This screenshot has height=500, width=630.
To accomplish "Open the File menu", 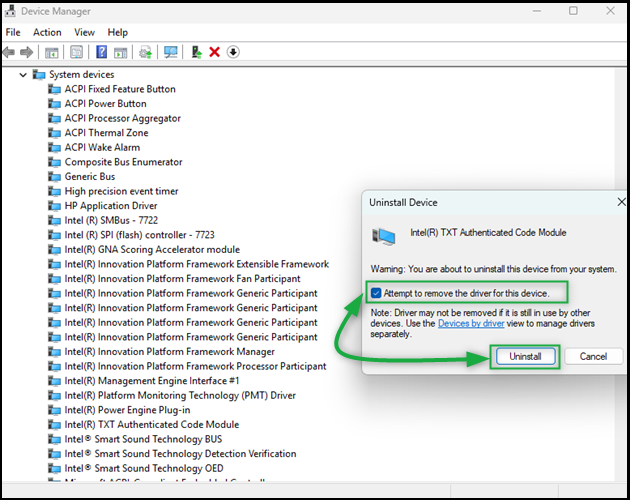I will [13, 32].
